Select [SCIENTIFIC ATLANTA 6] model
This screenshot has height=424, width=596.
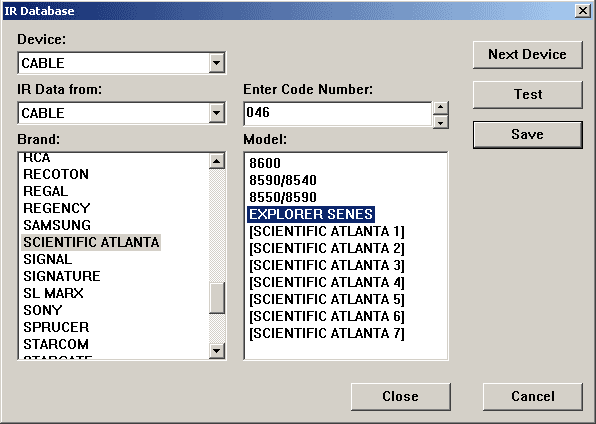click(327, 316)
